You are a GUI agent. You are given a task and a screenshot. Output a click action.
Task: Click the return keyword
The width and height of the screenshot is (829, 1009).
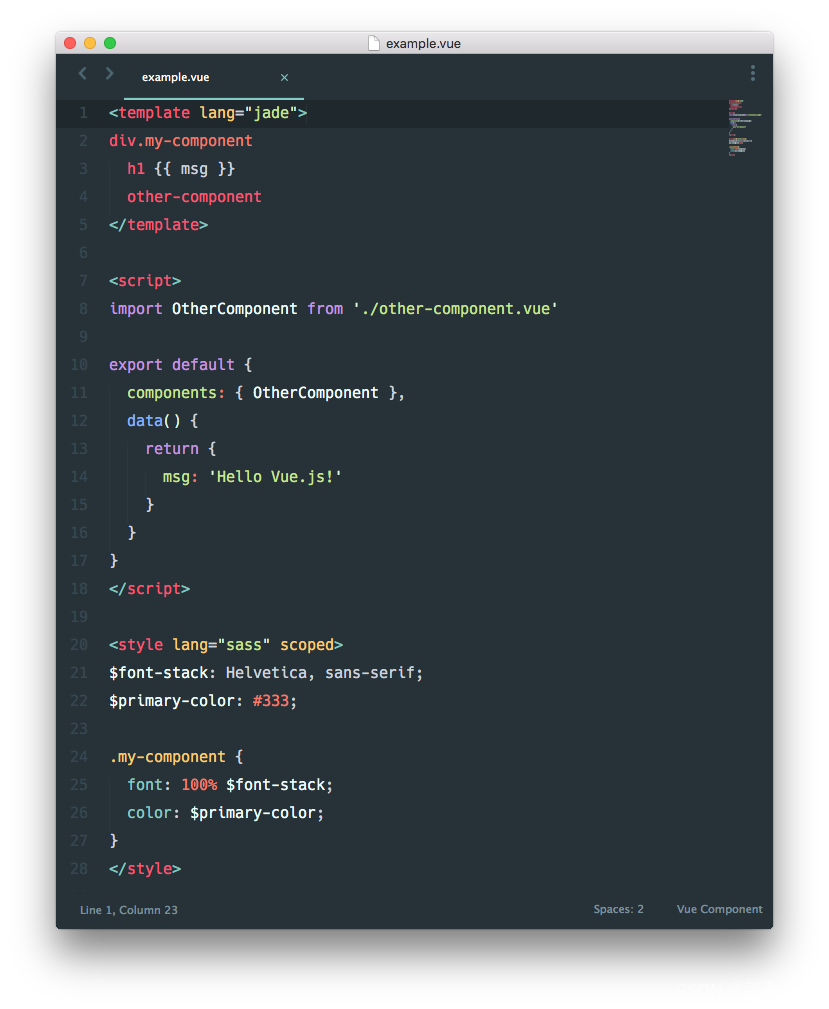click(172, 449)
